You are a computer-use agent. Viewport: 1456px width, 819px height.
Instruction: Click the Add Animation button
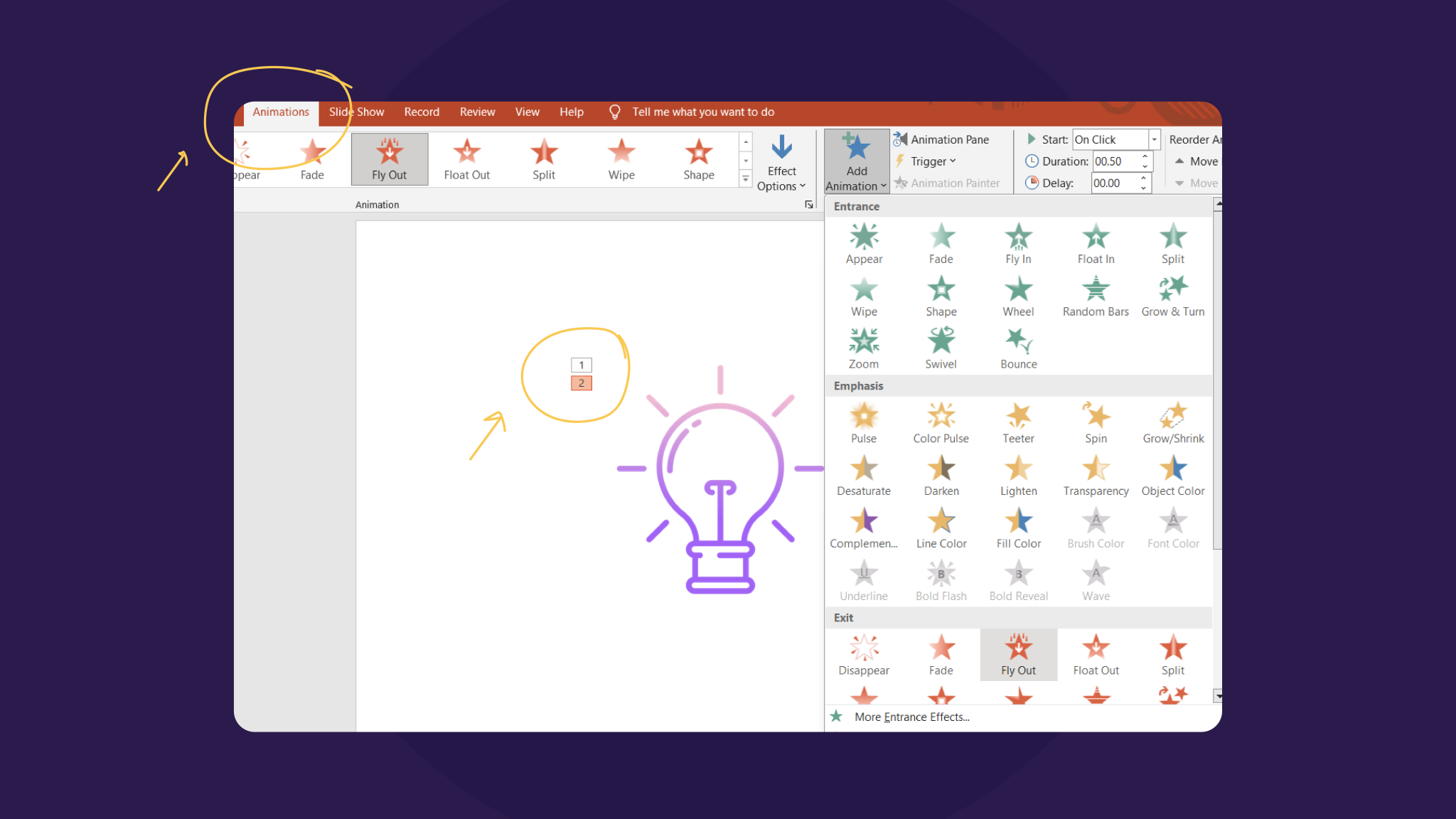pos(857,162)
